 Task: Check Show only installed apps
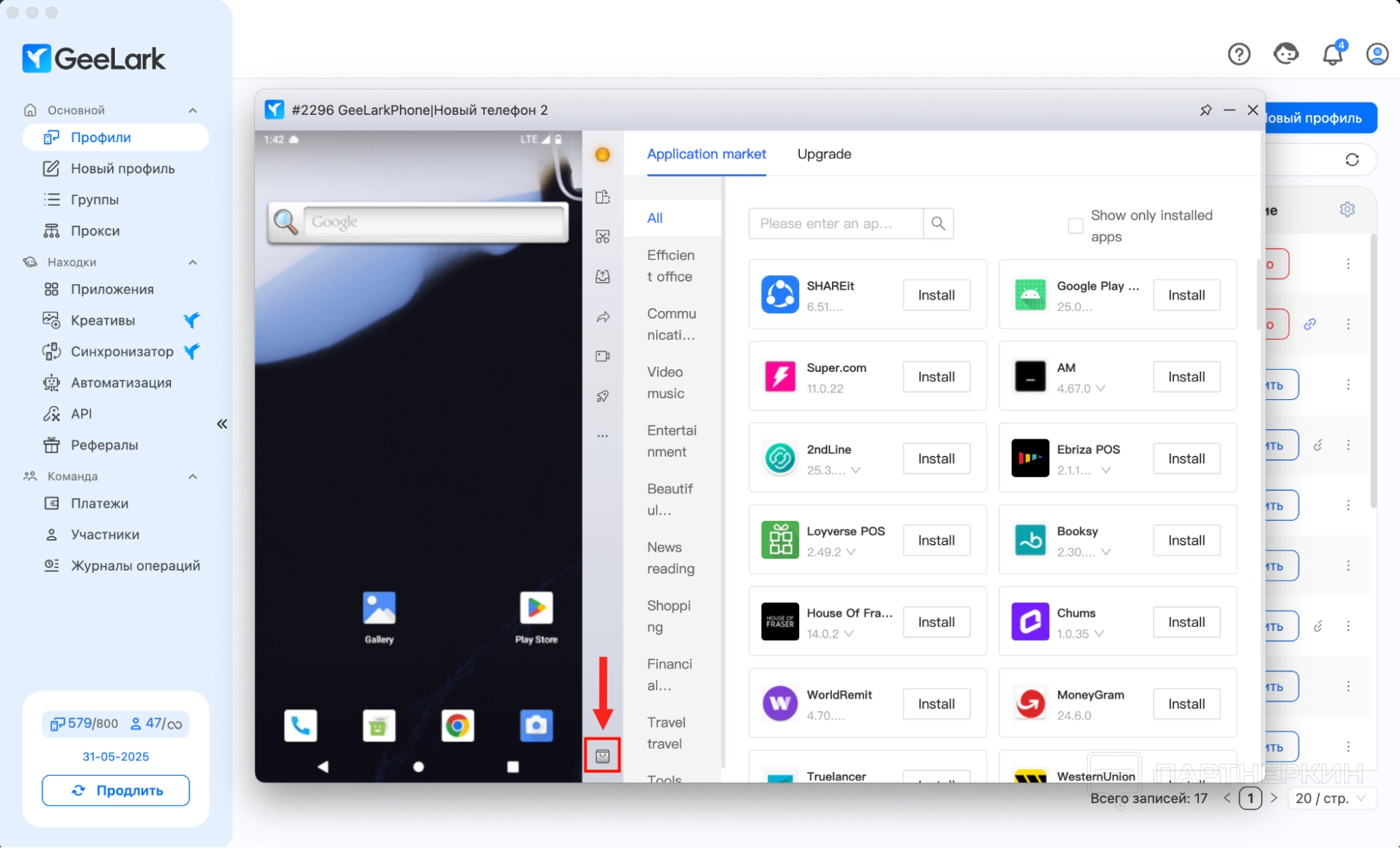pyautogui.click(x=1075, y=225)
